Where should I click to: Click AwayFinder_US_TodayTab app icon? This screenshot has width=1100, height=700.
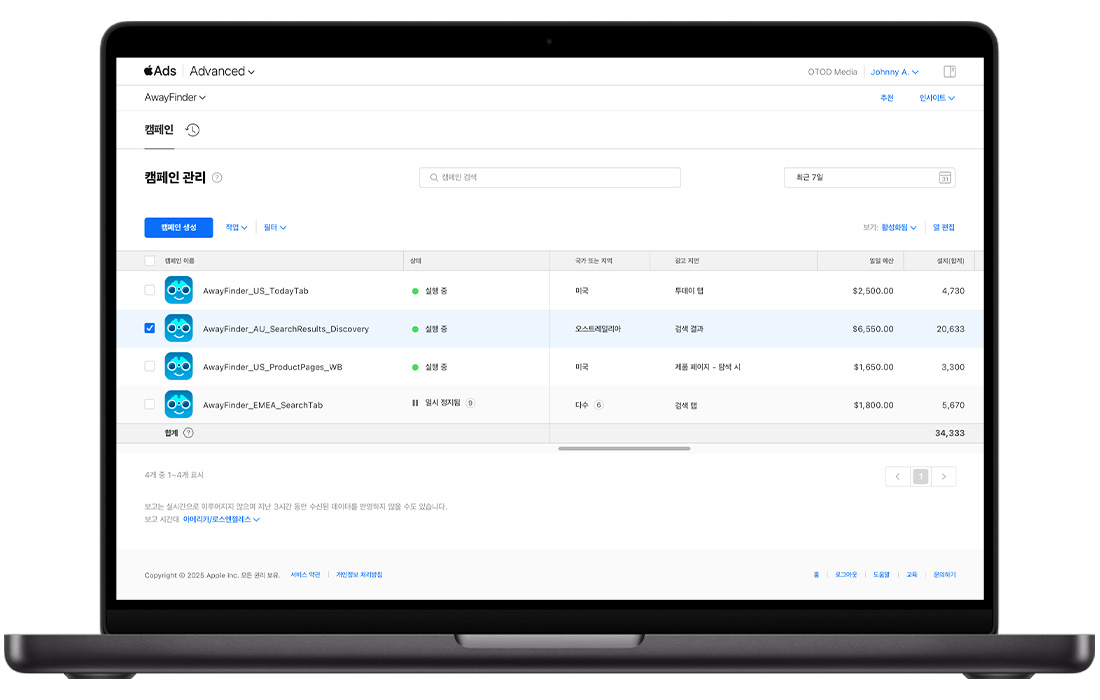tap(179, 290)
